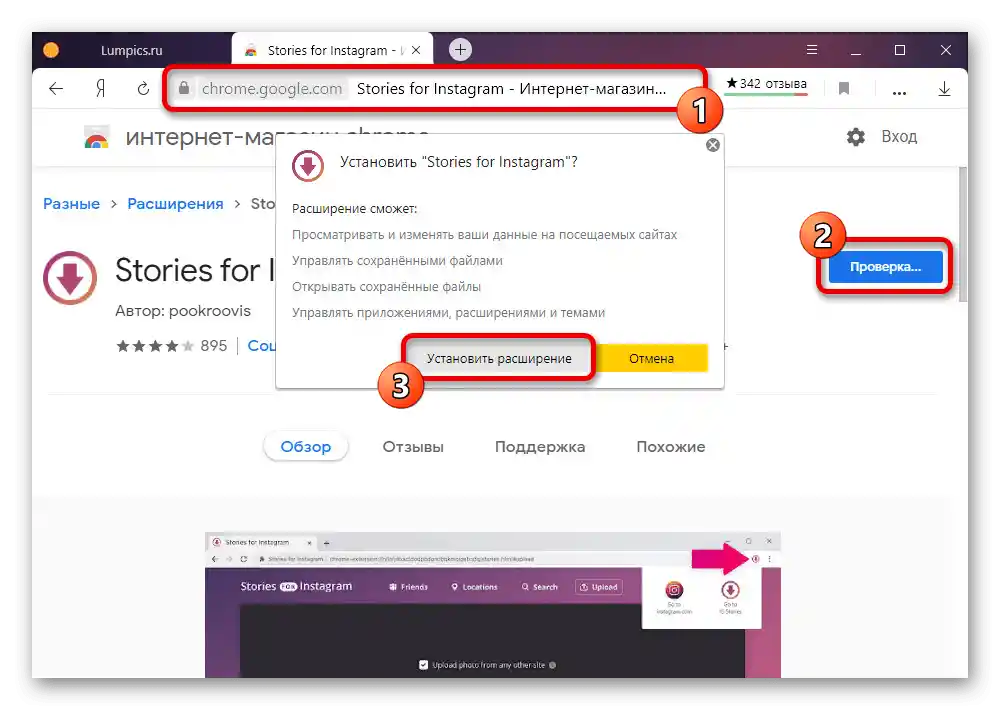Click the star rating next to 895

click(154, 346)
